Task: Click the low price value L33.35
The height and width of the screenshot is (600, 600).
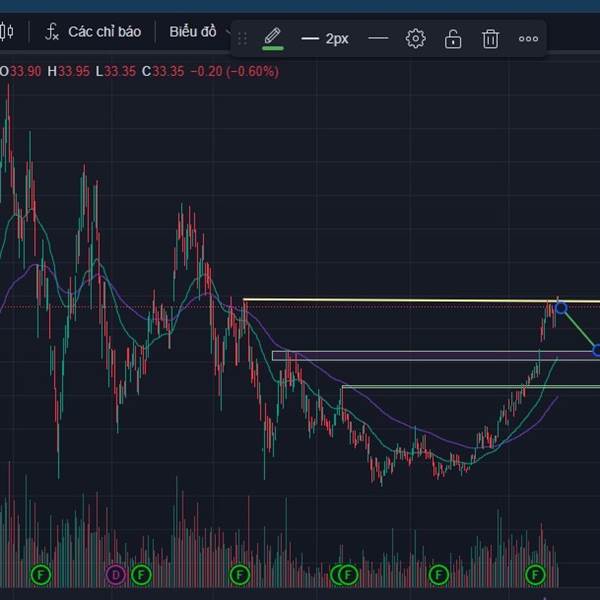Action: coord(116,72)
